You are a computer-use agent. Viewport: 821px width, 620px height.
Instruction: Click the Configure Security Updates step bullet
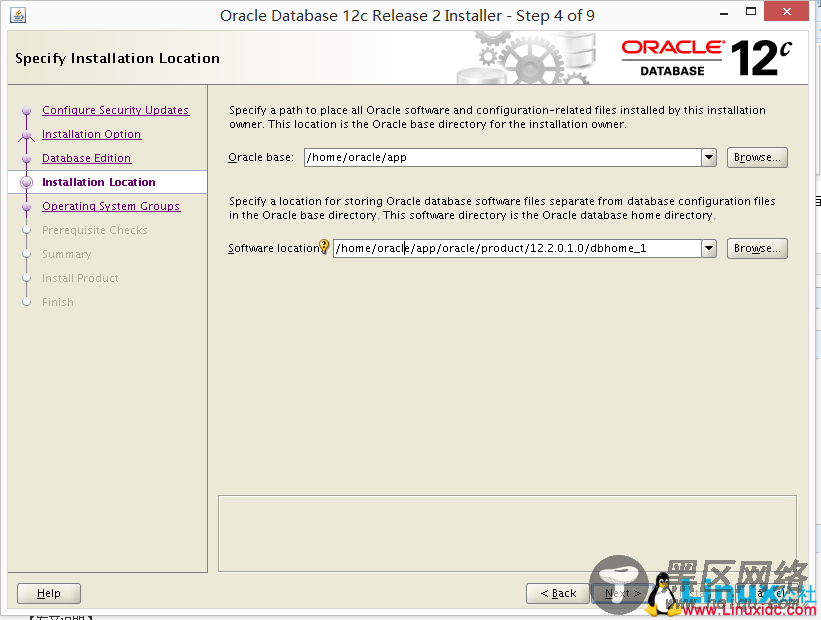[x=26, y=110]
